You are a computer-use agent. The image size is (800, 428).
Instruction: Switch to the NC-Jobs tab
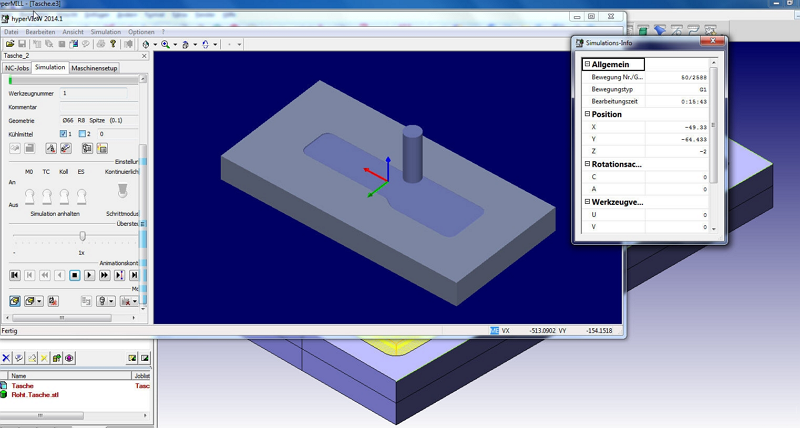click(16, 68)
